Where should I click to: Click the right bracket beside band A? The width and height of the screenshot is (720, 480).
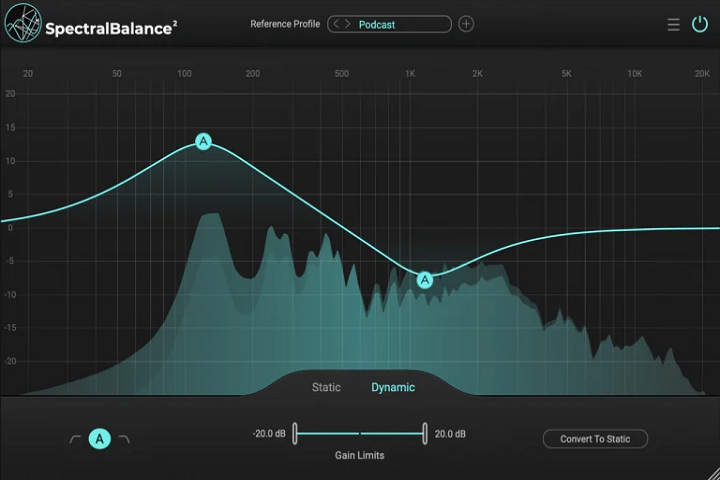tap(125, 439)
